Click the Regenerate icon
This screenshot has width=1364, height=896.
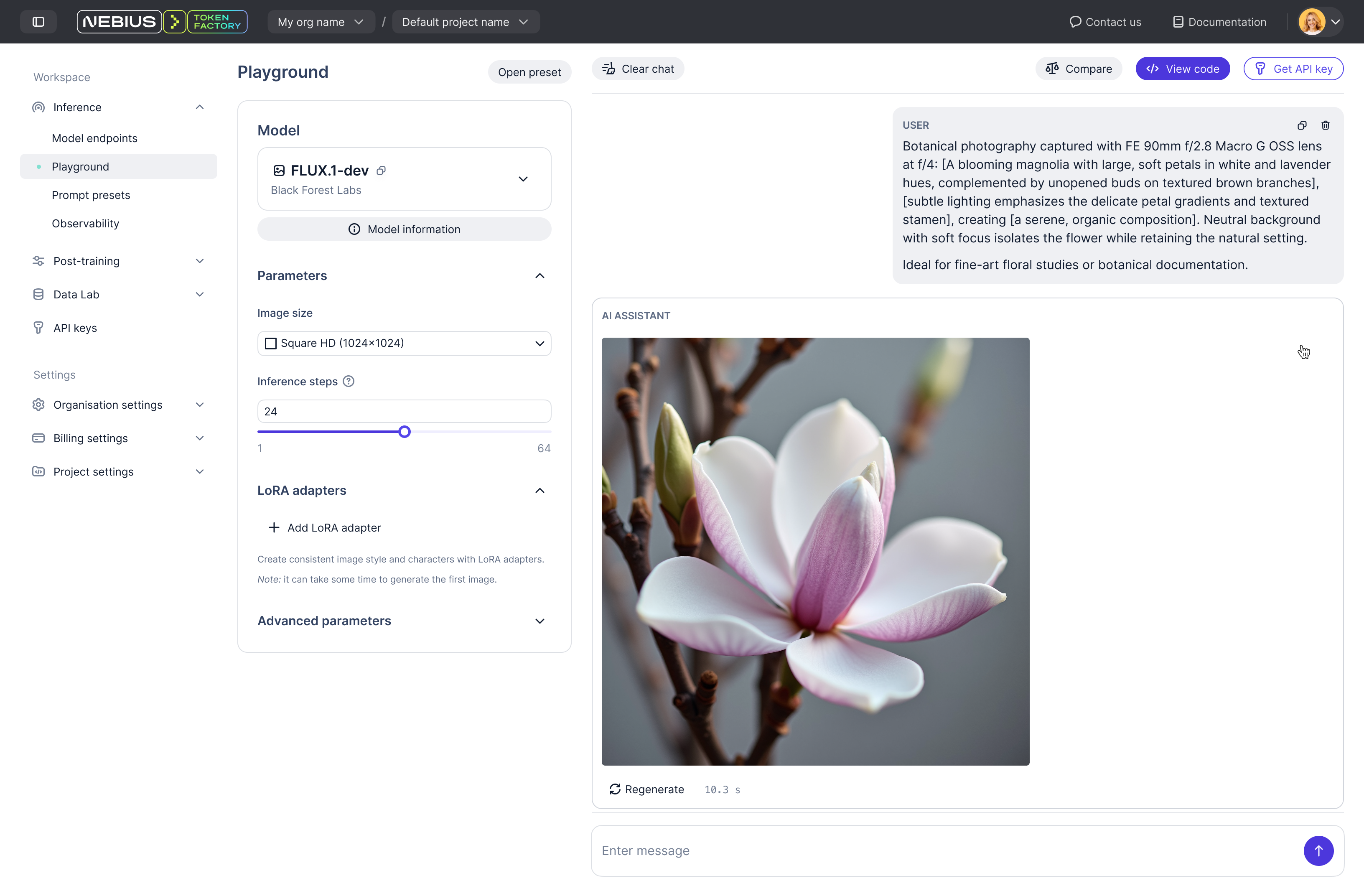[615, 789]
